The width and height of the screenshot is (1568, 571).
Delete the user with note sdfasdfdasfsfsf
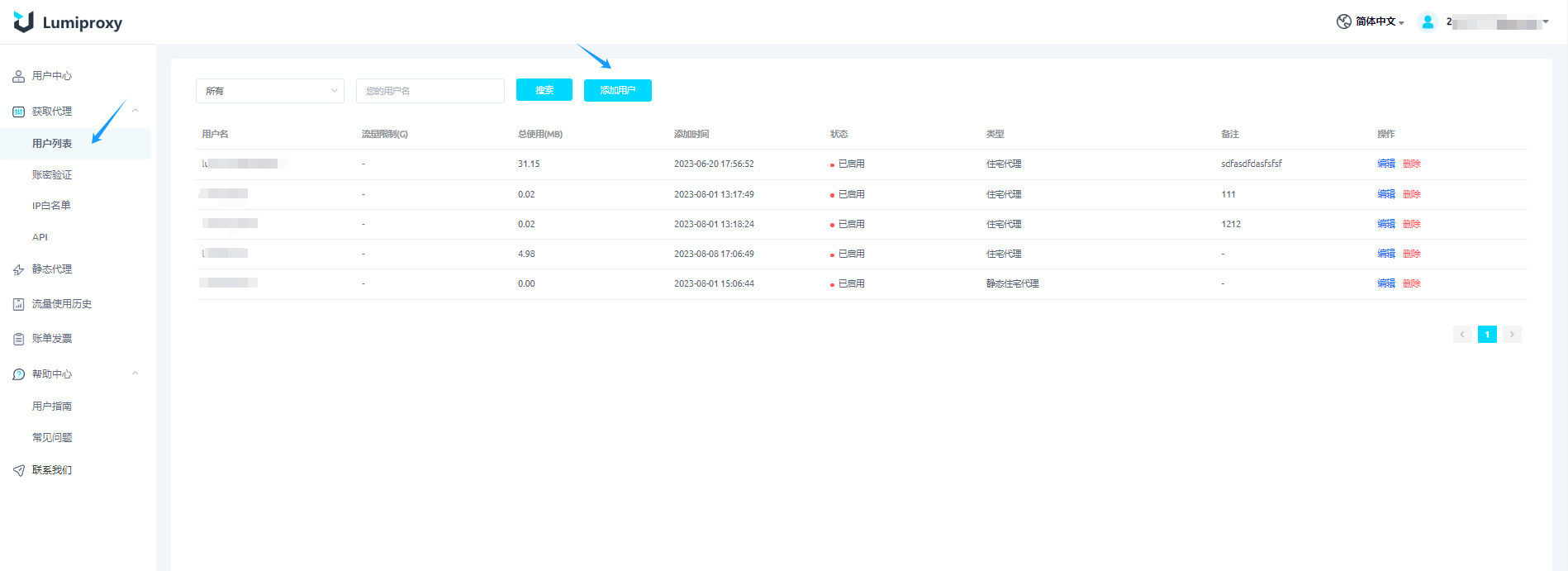click(1412, 164)
